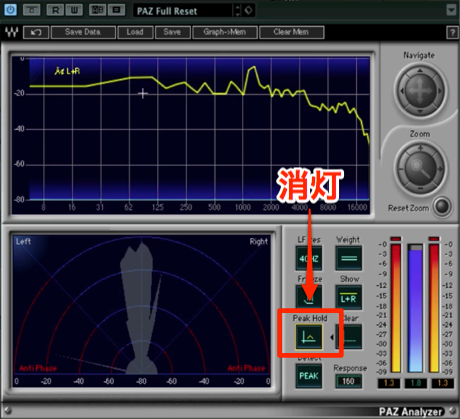Toggle the plugin power bypass button
Image resolution: width=460 pixels, height=419 pixels.
click(10, 10)
